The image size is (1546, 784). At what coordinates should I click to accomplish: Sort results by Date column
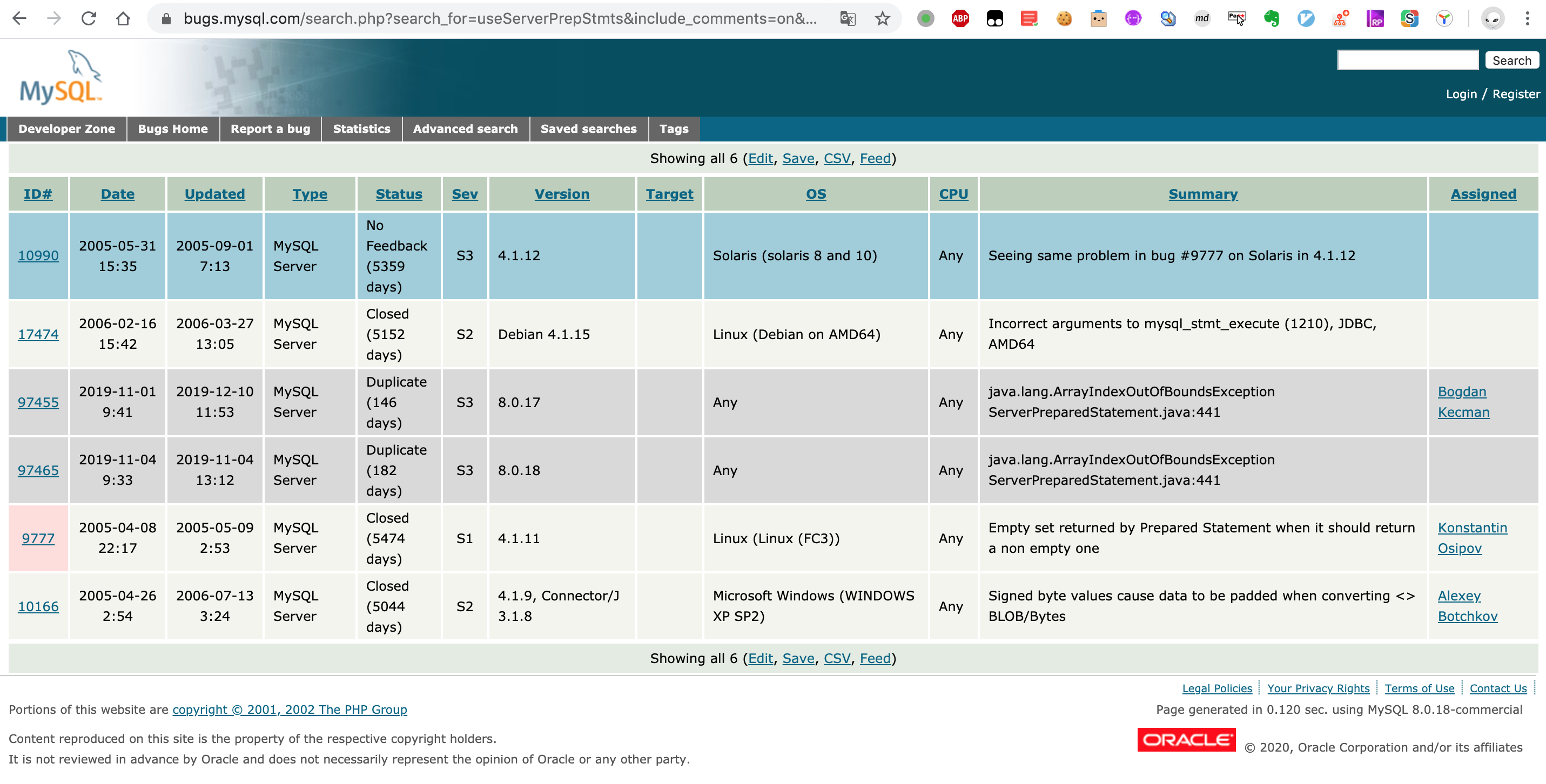pos(118,194)
